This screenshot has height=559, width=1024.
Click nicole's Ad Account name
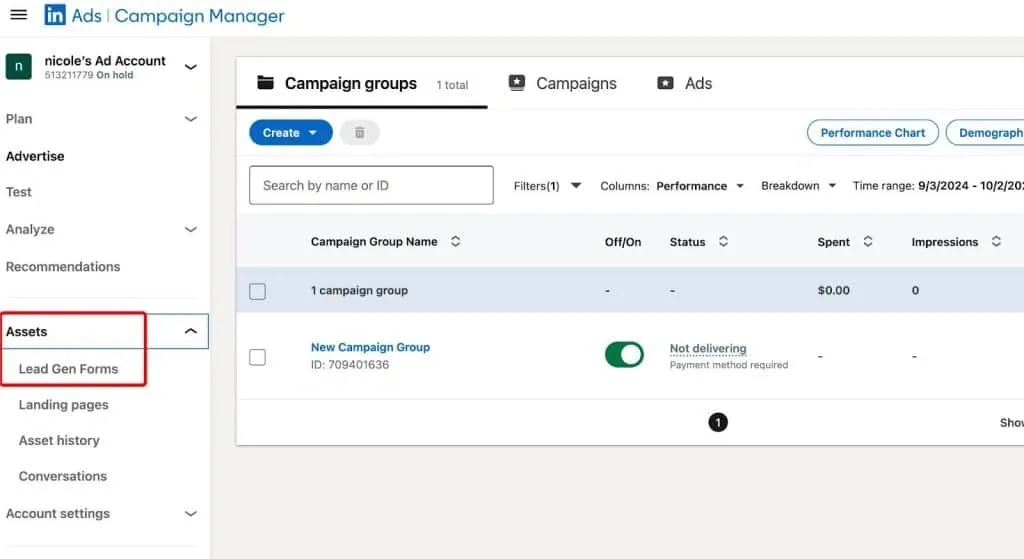click(x=105, y=61)
